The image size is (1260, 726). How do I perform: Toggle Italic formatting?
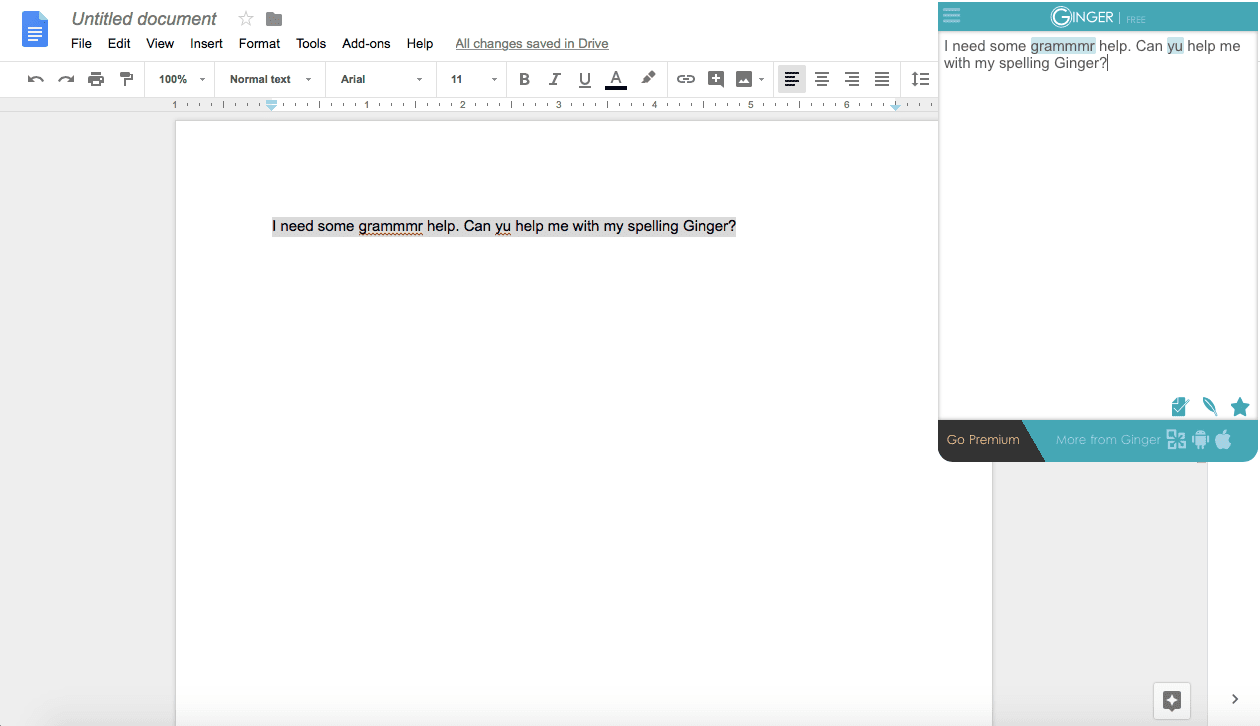coord(554,79)
